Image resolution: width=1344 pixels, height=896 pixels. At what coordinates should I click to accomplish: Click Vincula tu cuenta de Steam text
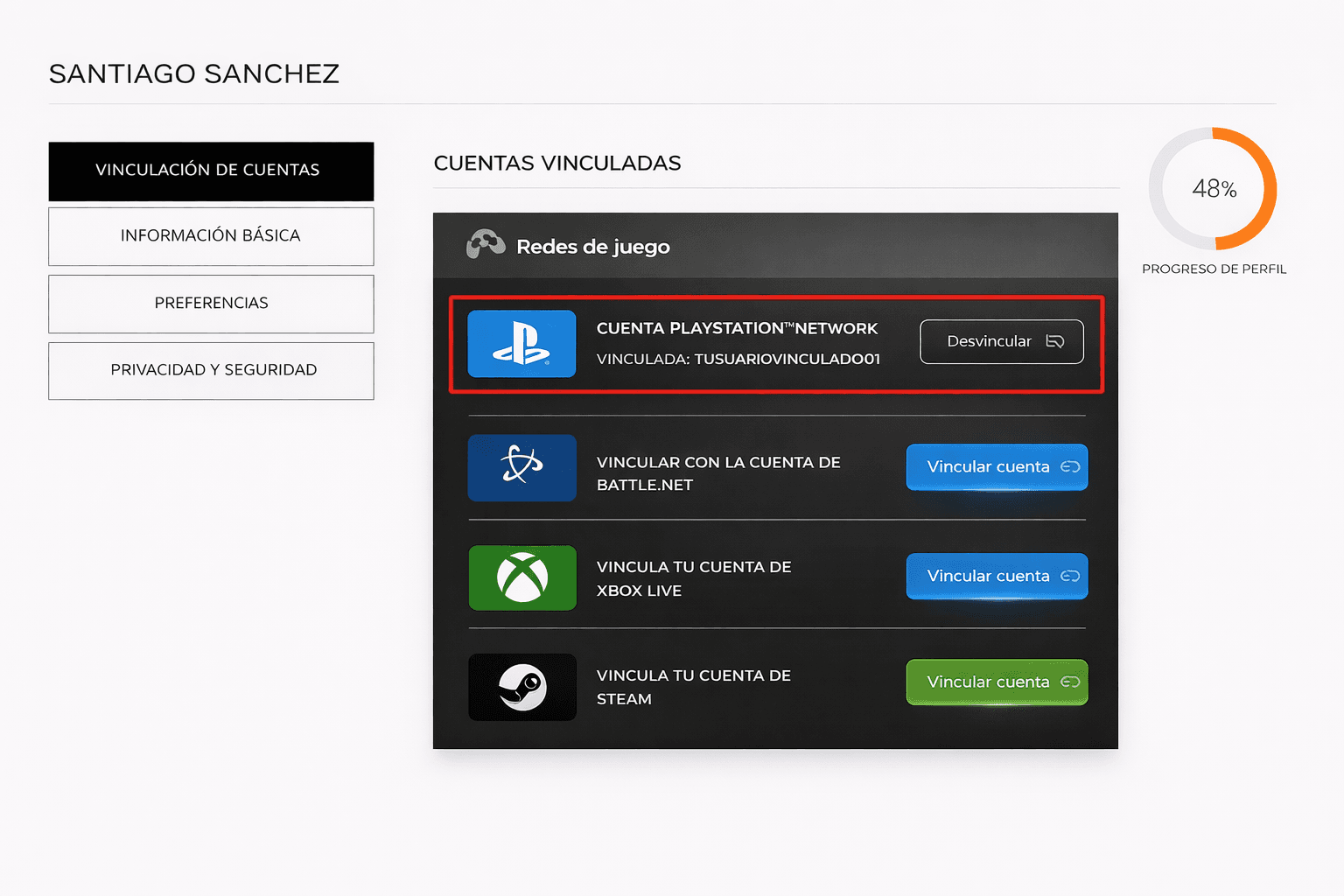694,687
